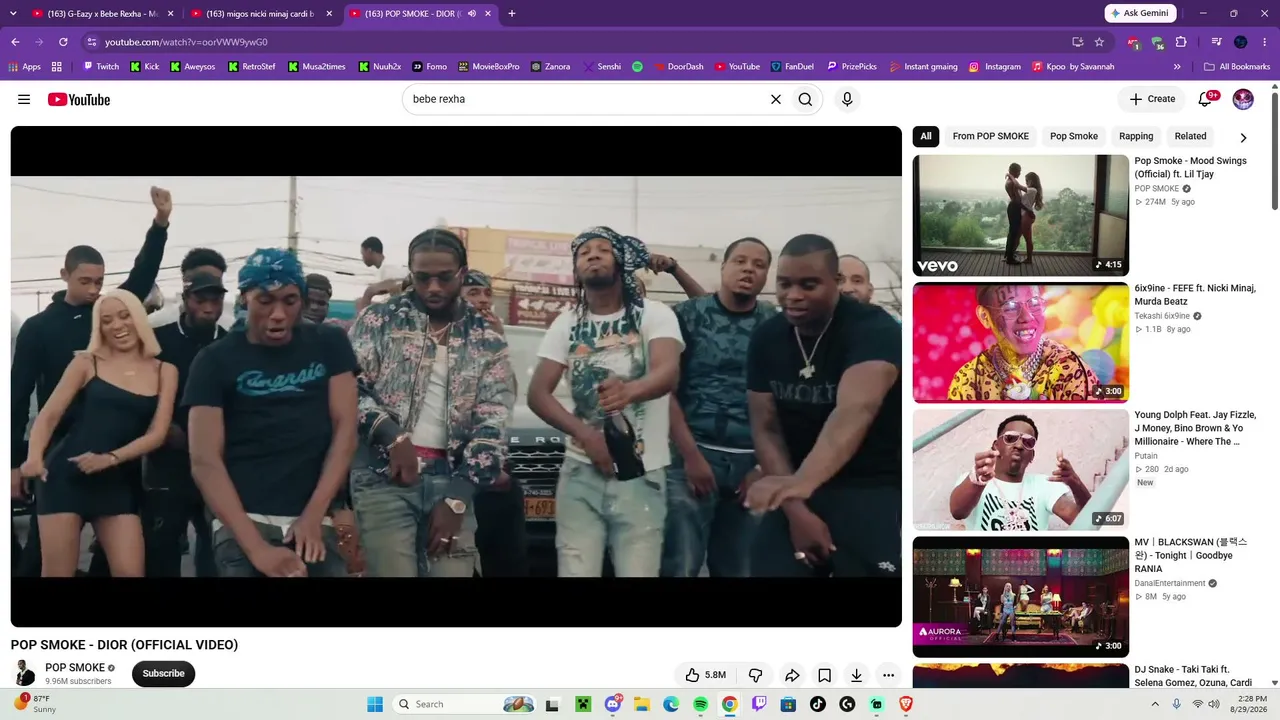Open more actions under the video

pyautogui.click(x=888, y=675)
